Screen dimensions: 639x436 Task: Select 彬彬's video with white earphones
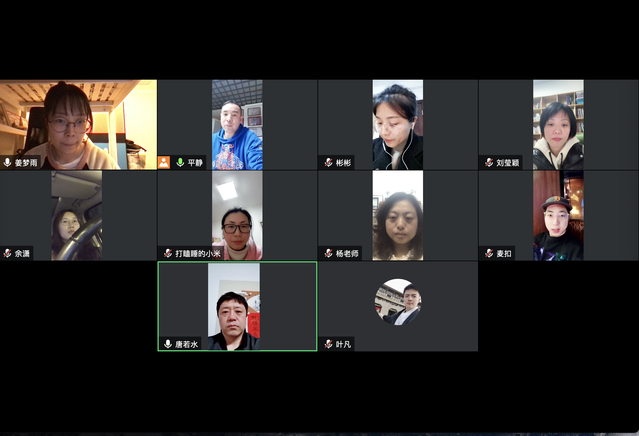[x=398, y=125]
